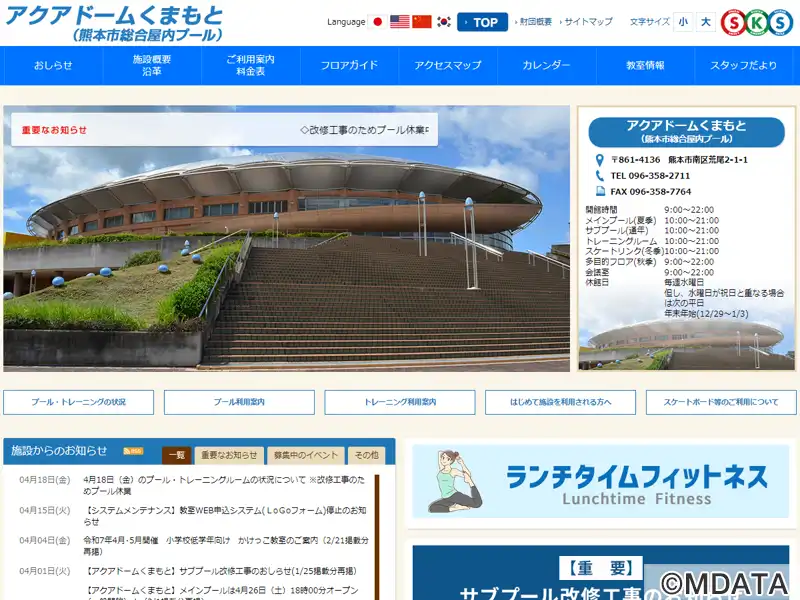
Task: Open the 教室情報 menu item
Action: 645,65
